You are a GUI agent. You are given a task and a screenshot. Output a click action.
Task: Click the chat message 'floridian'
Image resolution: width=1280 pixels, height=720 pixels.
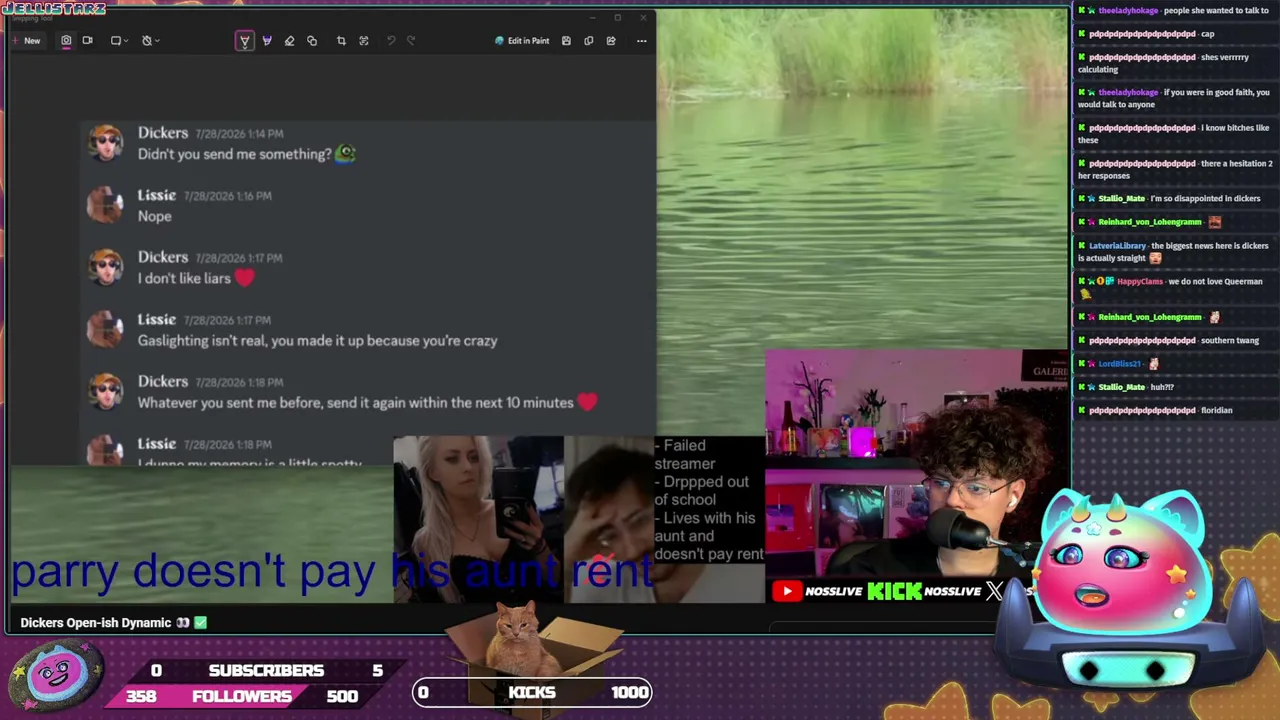click(x=1217, y=410)
